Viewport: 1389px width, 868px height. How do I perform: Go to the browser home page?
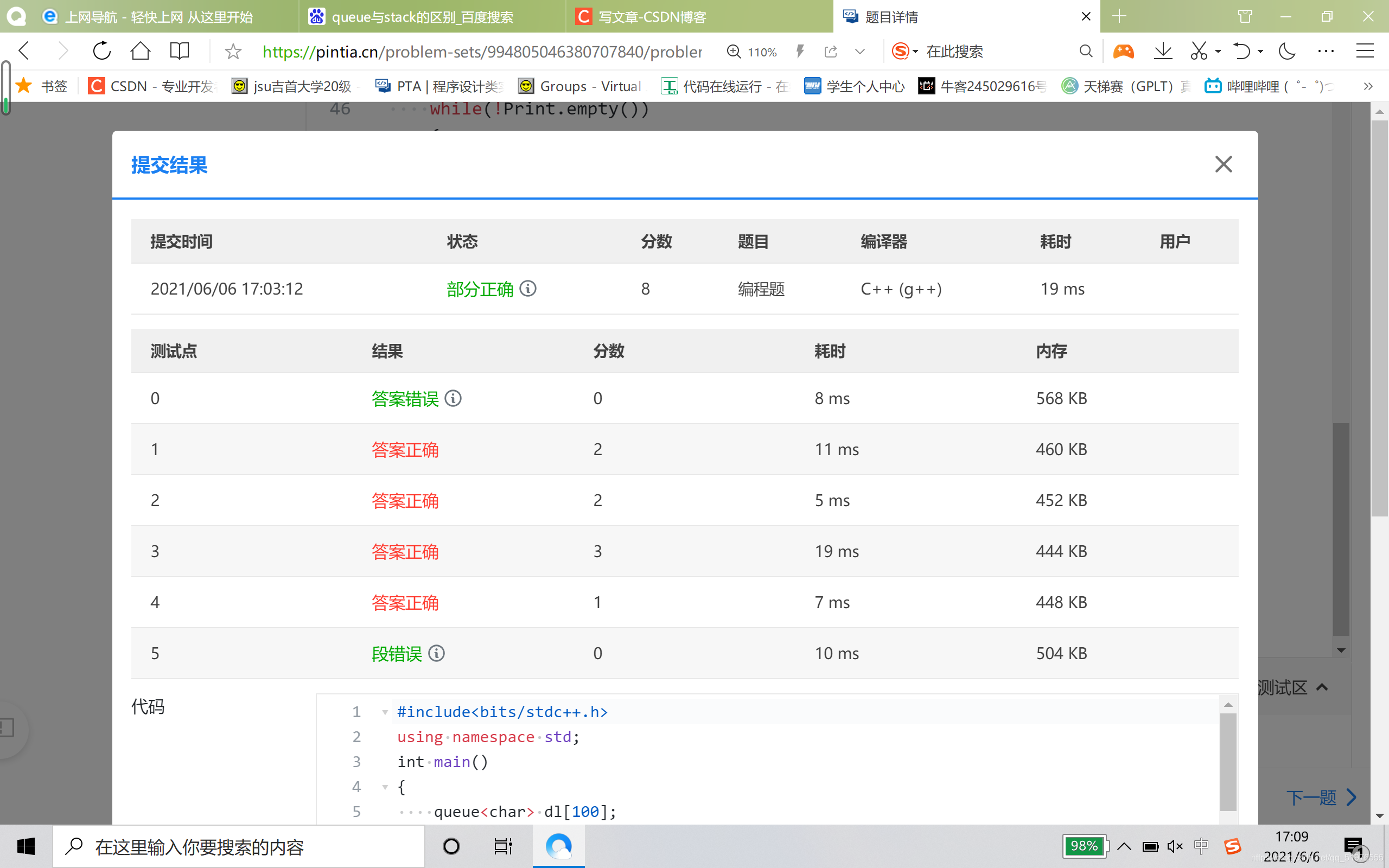coord(140,51)
